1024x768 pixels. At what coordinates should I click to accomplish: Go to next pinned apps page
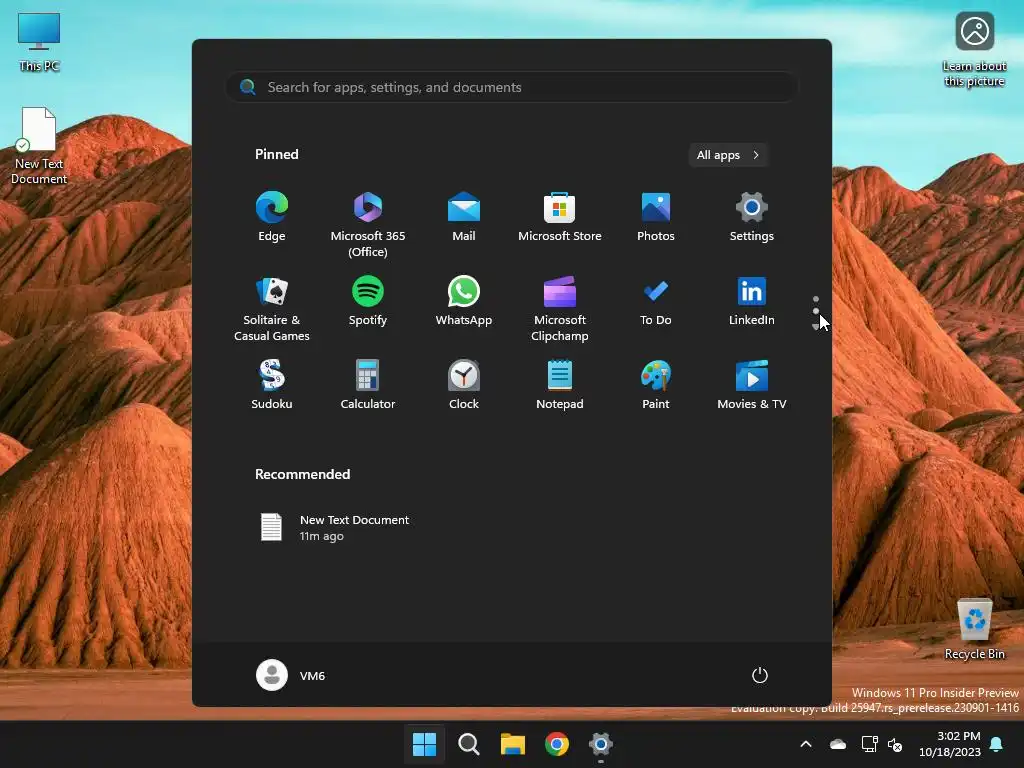click(816, 326)
